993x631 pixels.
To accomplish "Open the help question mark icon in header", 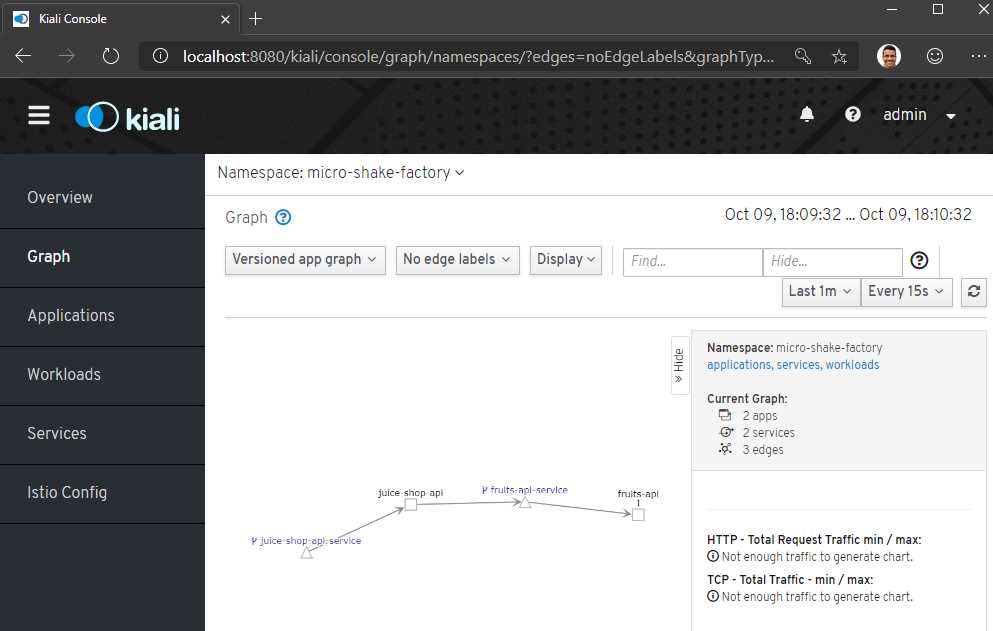I will pos(852,114).
